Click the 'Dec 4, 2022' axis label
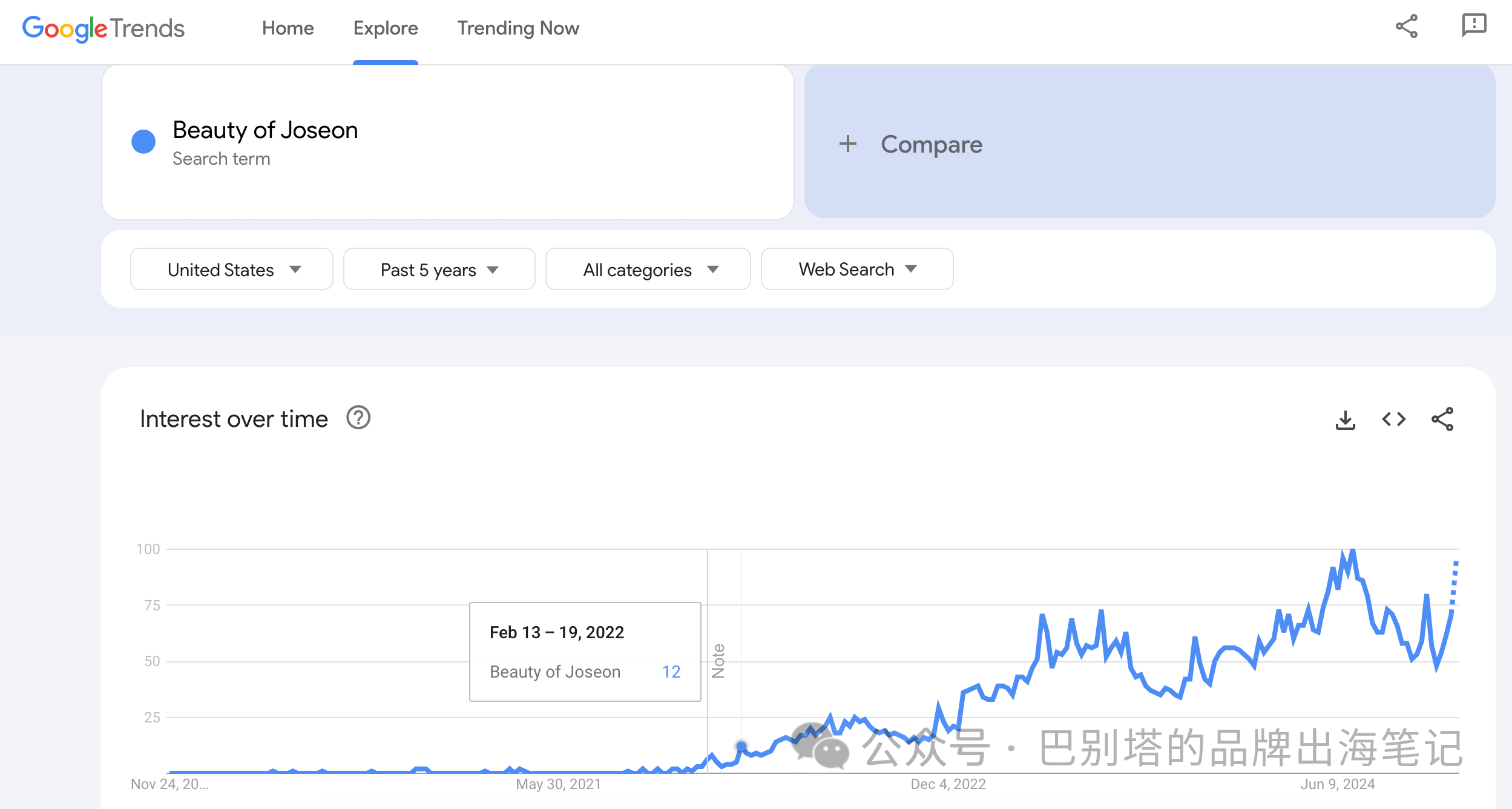The height and width of the screenshot is (809, 1512). pos(948,784)
